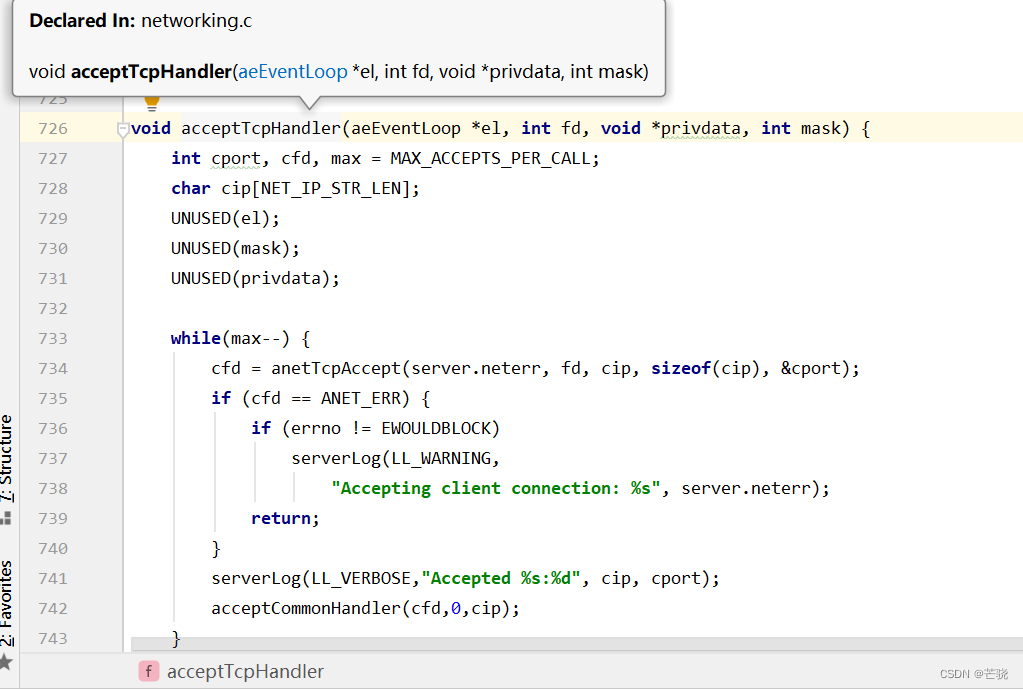Click networking.c in the declaration popup
The image size is (1023, 689).
[196, 21]
